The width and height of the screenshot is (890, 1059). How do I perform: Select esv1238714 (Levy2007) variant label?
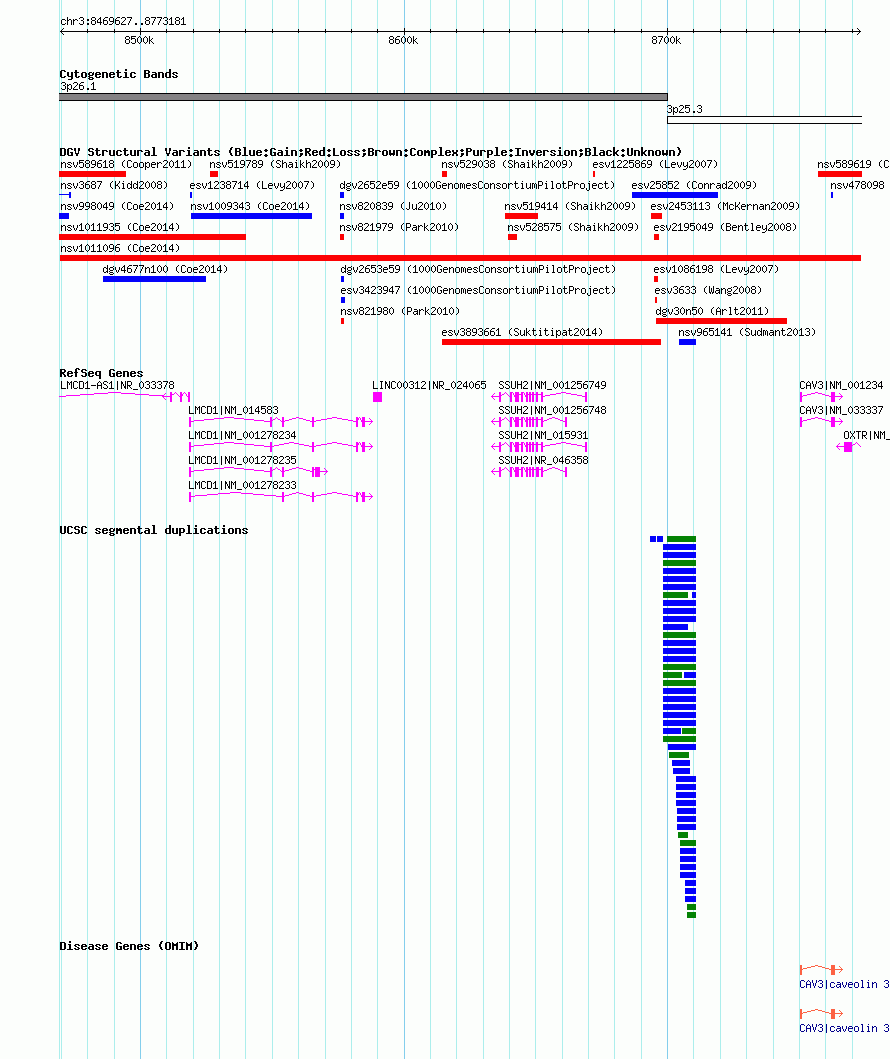252,185
